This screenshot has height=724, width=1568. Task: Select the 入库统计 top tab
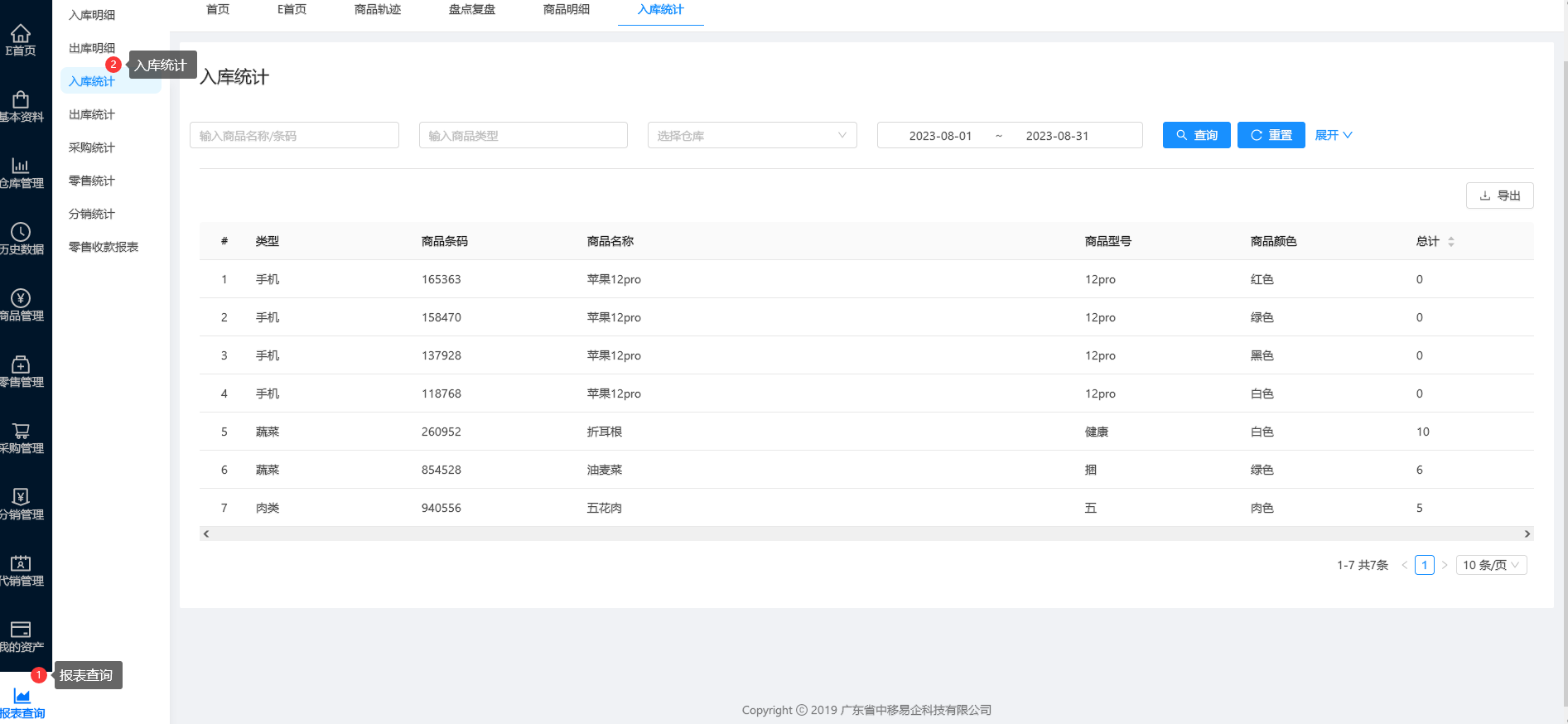[661, 10]
